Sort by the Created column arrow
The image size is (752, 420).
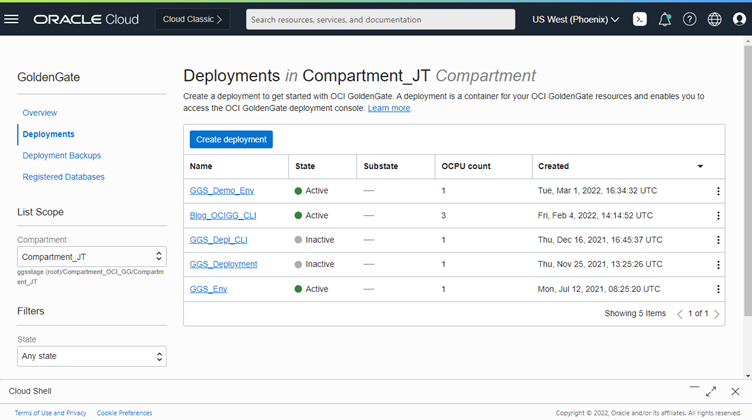pyautogui.click(x=700, y=166)
